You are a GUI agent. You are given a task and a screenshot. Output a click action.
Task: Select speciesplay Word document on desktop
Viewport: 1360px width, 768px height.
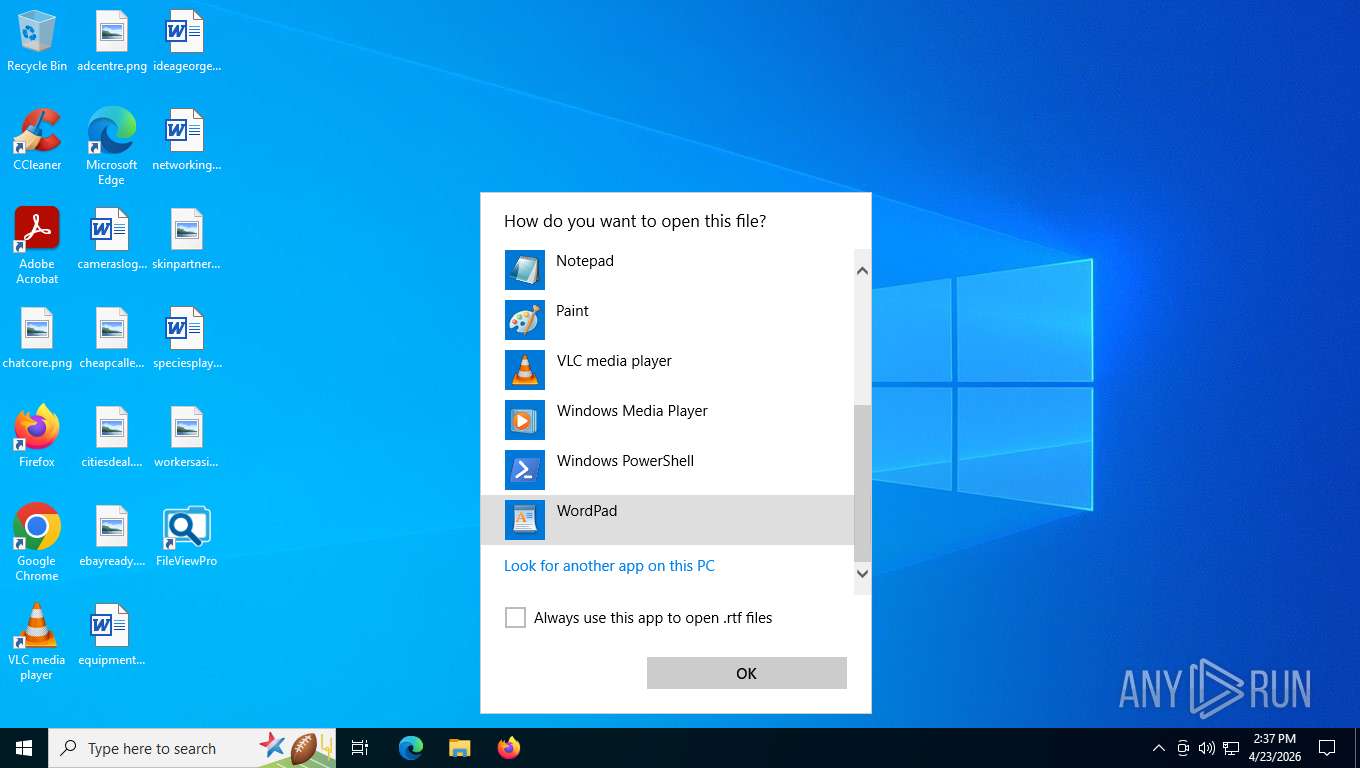tap(187, 339)
